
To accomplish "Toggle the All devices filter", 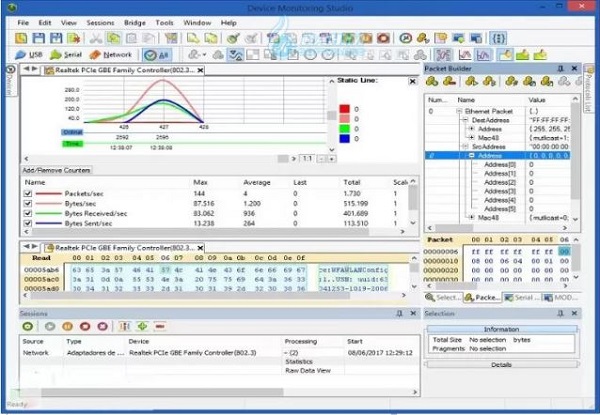I will pos(157,55).
